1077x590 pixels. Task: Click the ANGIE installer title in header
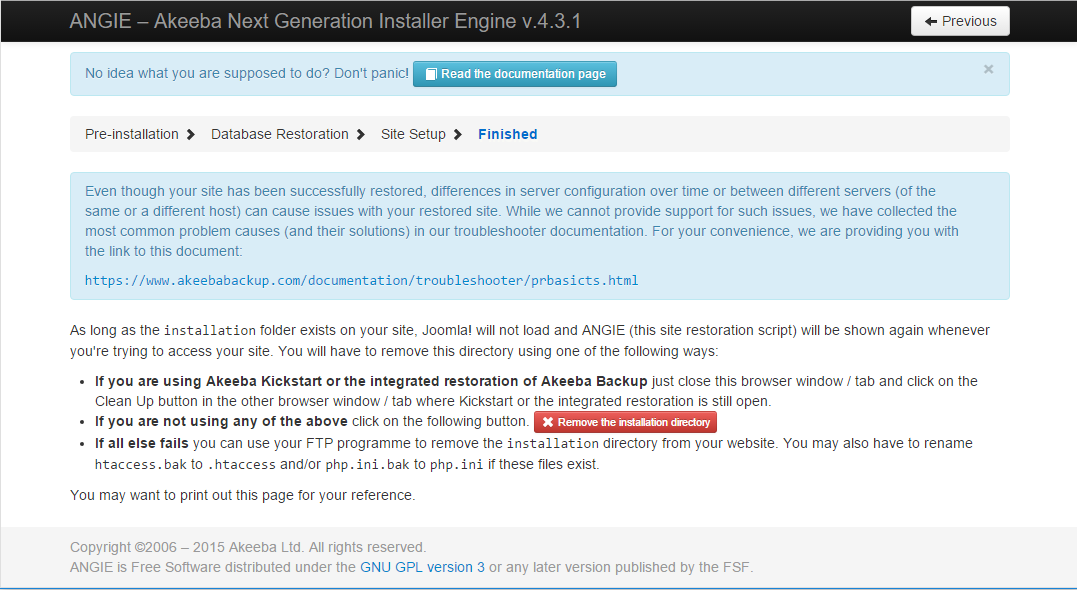(x=325, y=21)
